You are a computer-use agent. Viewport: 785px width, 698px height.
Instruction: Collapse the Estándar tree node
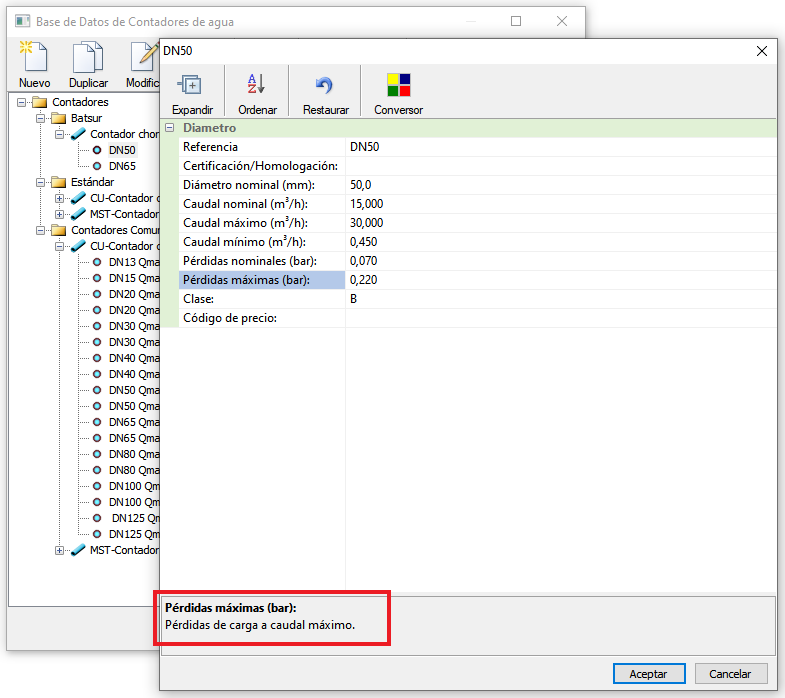click(41, 182)
